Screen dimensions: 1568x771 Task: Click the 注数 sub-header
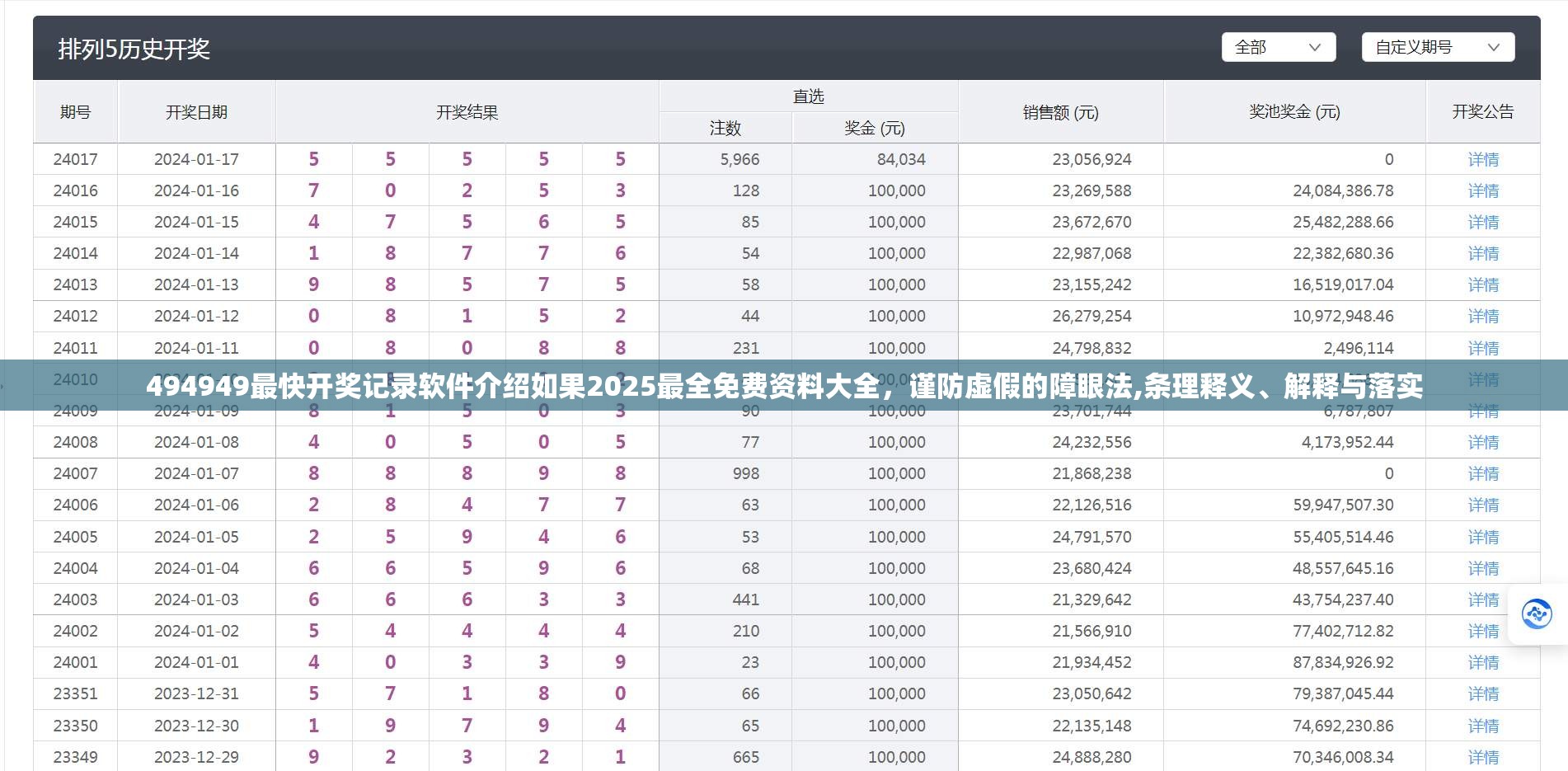pos(725,128)
